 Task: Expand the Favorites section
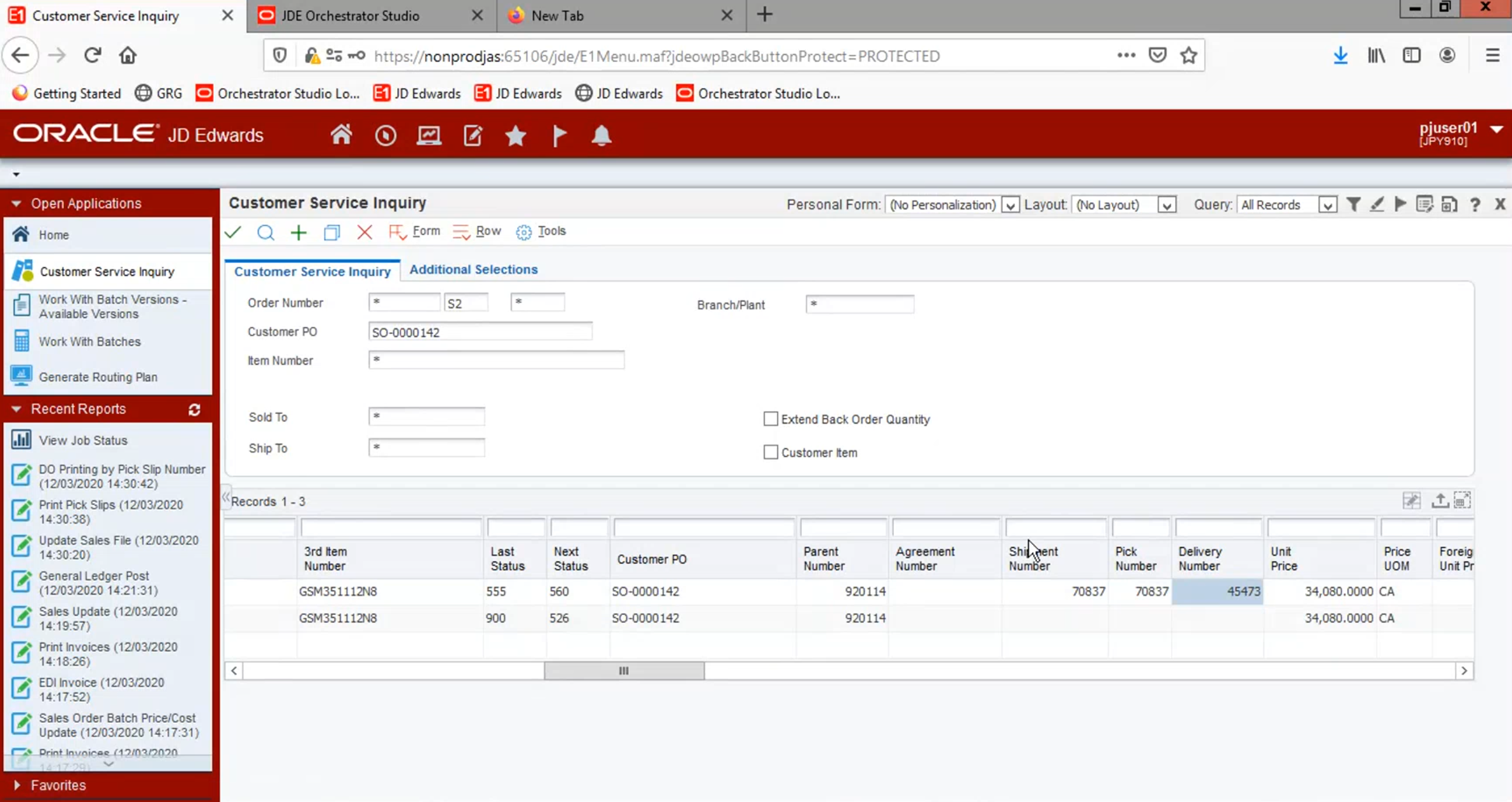pyautogui.click(x=17, y=785)
